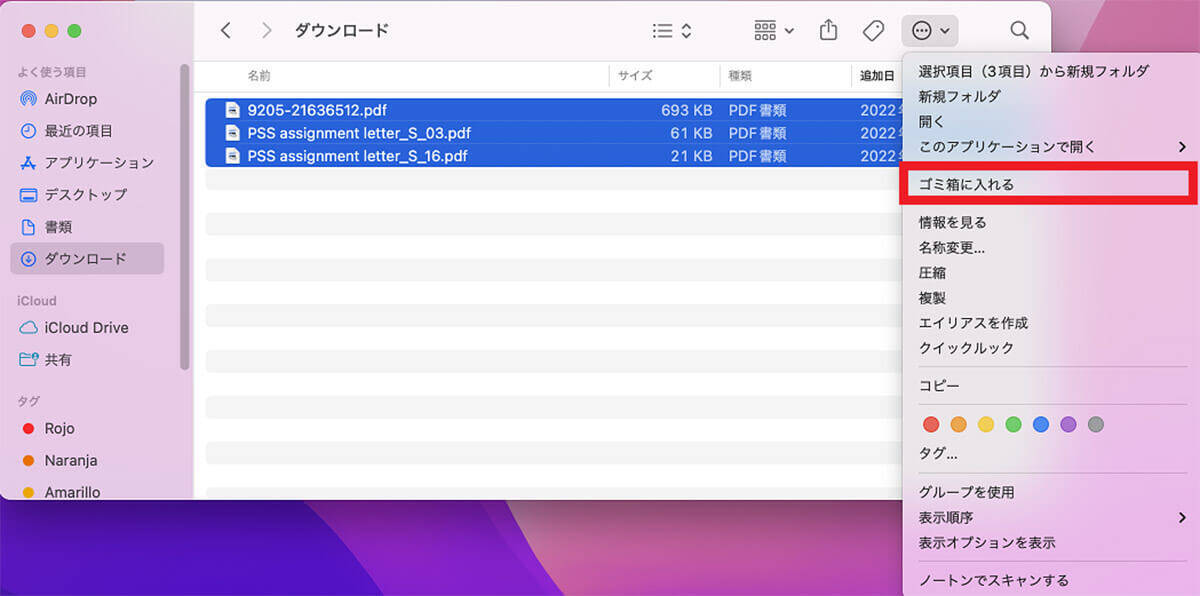1200x596 pixels.
Task: Sort by the サイズ column header
Action: 634,76
